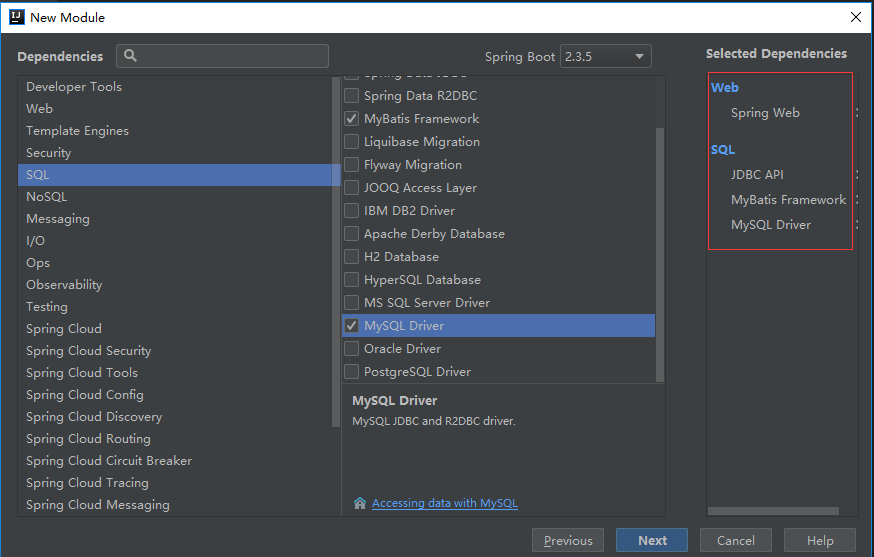Select MySQL Driver in Selected Dependencies
874x557 pixels.
pyautogui.click(x=771, y=225)
